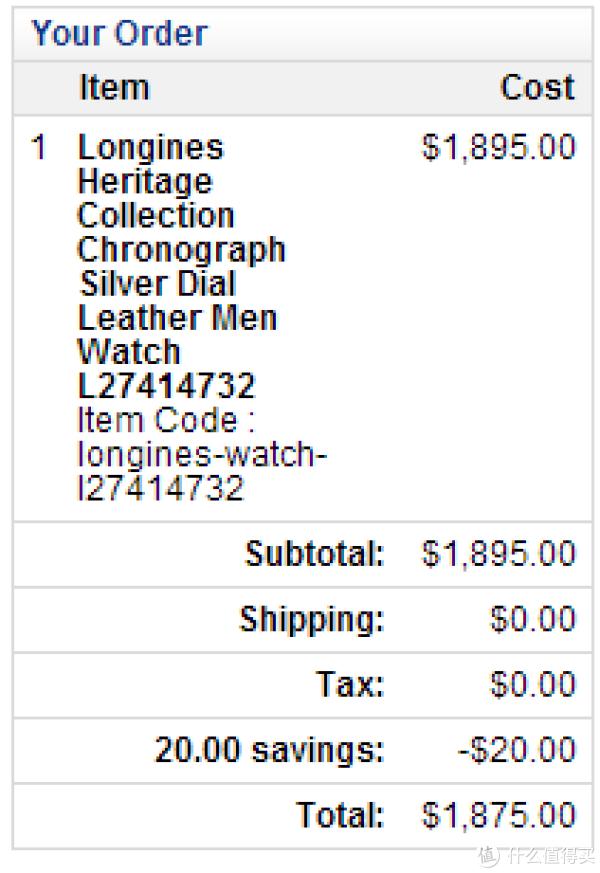Click the Shipping amount $0.00
Viewport: 600px width, 873px height.
point(533,620)
